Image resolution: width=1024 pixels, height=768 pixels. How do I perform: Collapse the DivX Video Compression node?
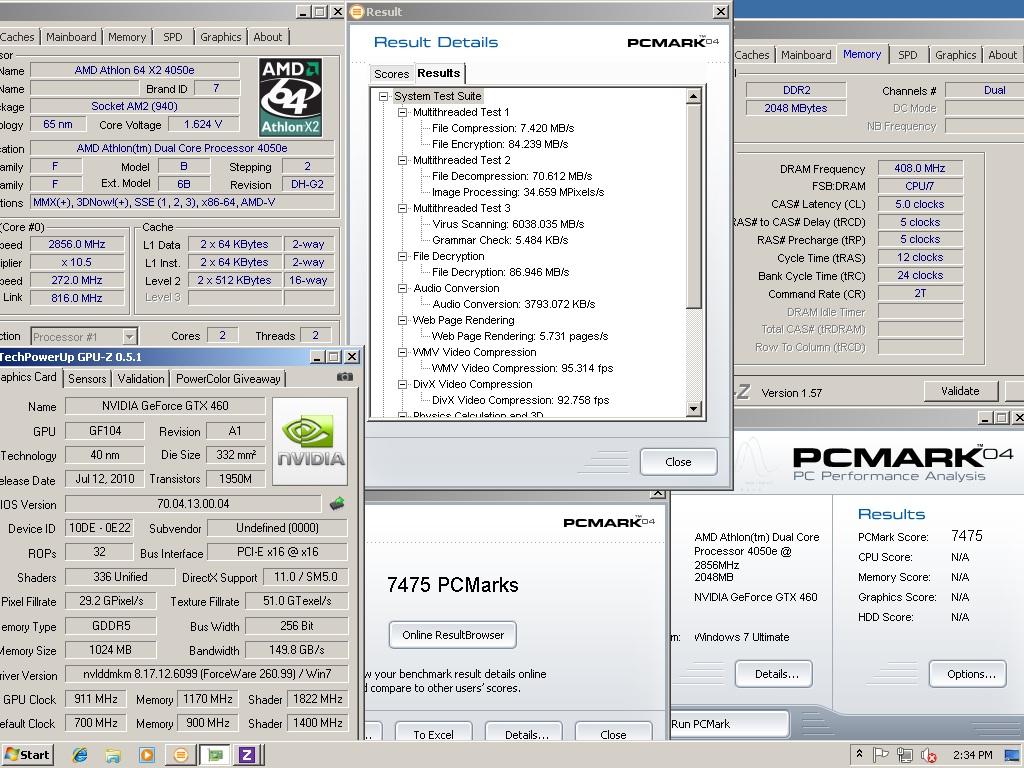point(403,384)
